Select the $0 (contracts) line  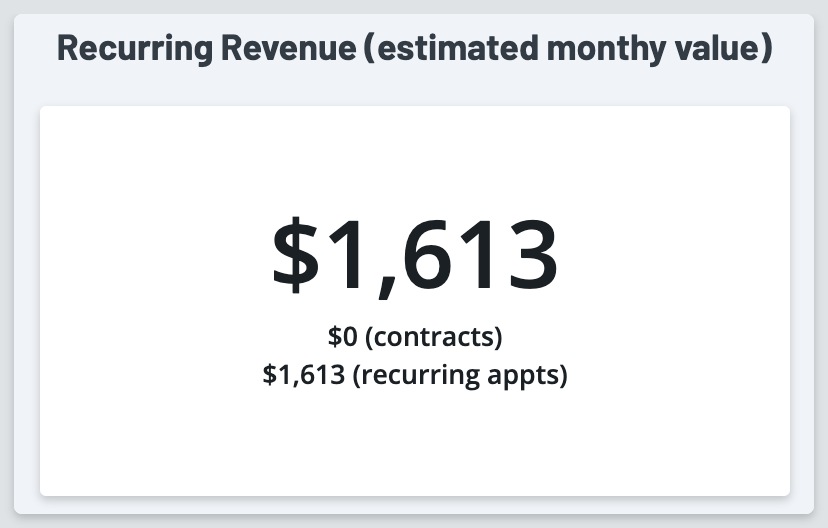(414, 337)
